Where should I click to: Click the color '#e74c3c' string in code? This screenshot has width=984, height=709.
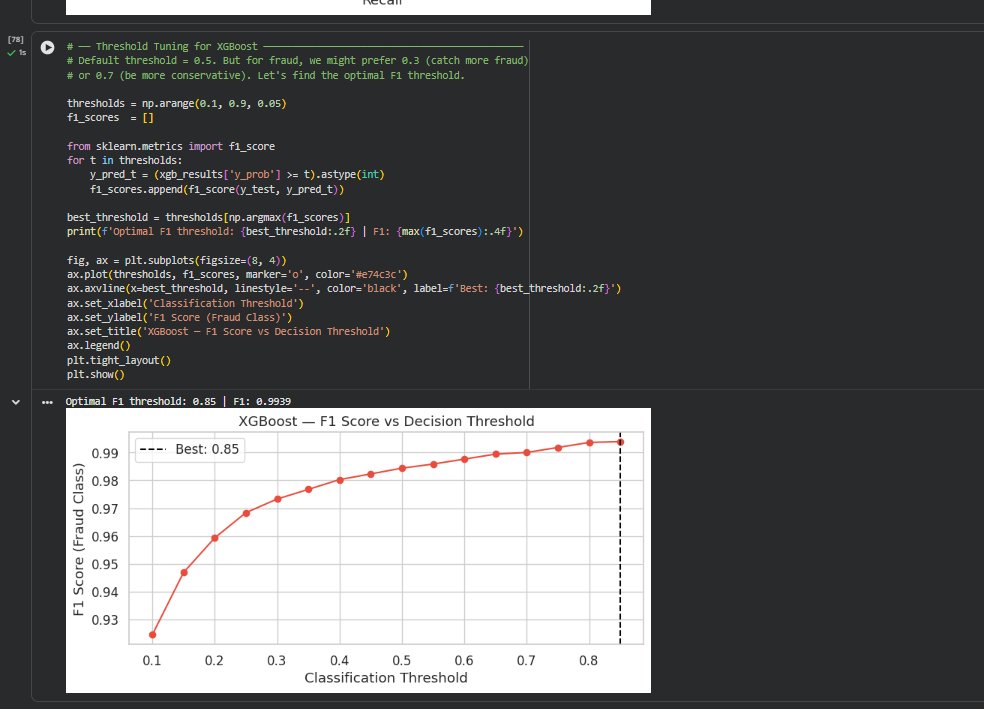tap(373, 274)
